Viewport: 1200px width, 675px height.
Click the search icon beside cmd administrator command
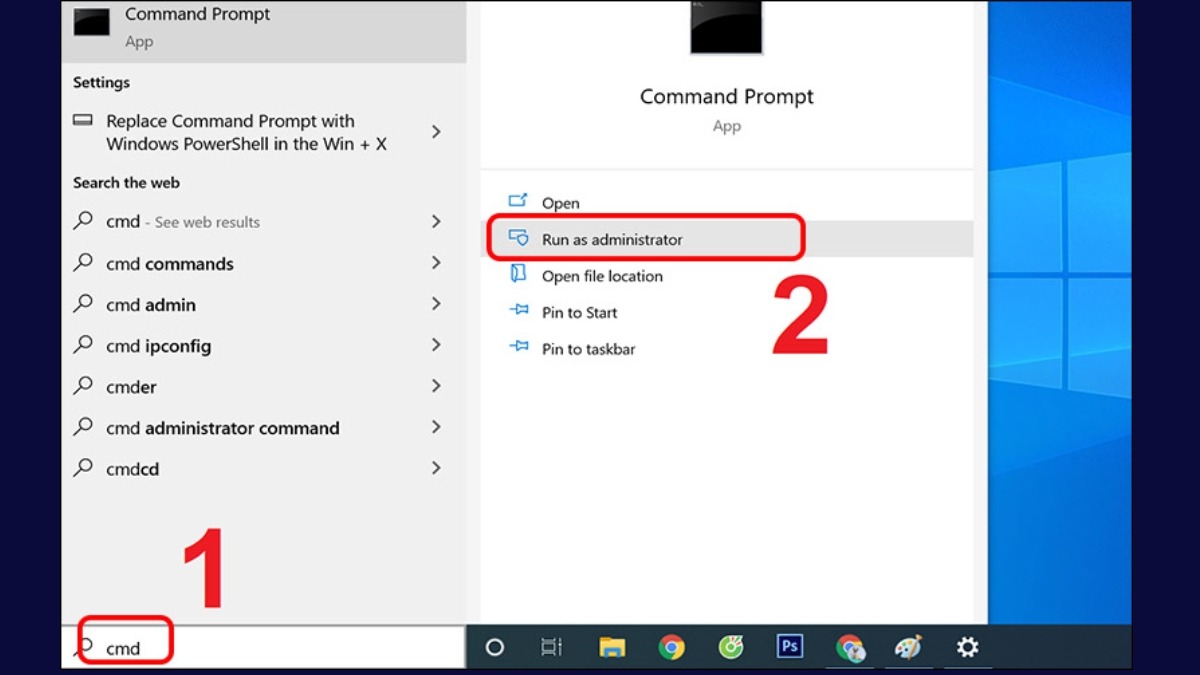tap(83, 426)
